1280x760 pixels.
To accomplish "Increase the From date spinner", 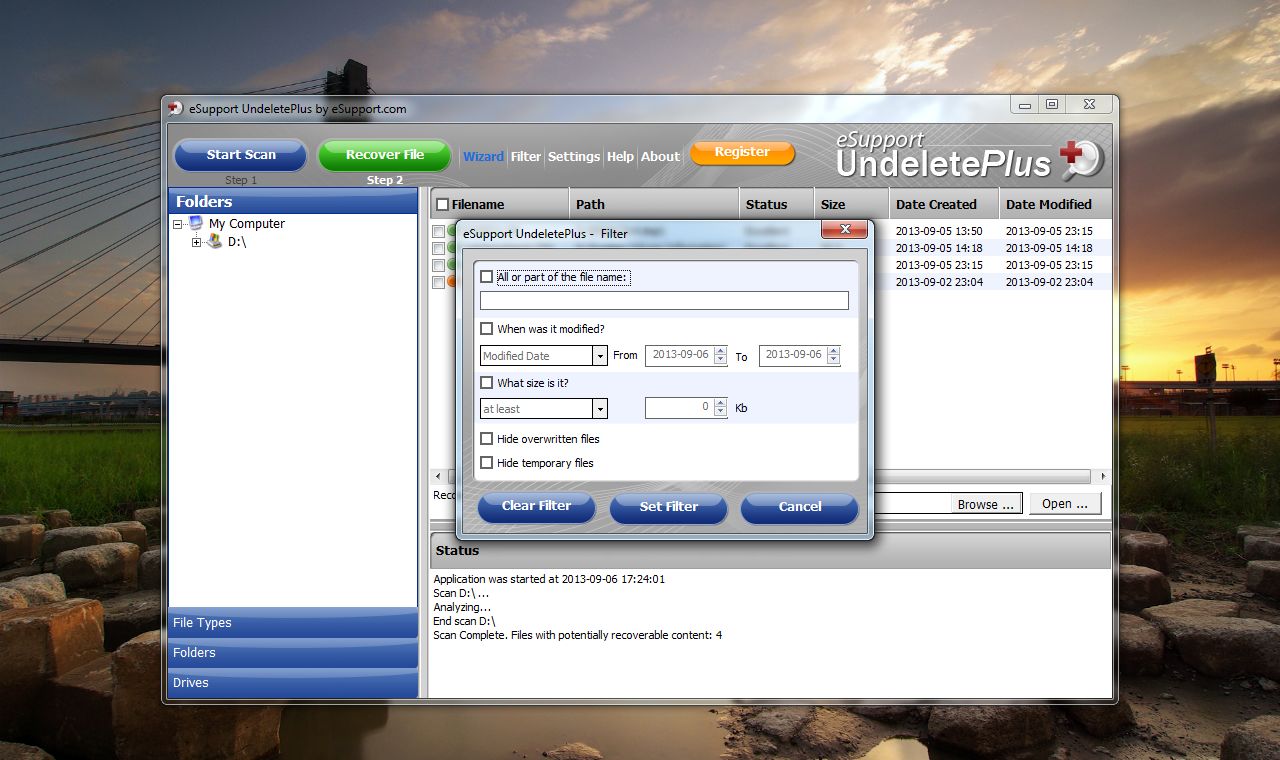I will tap(720, 351).
